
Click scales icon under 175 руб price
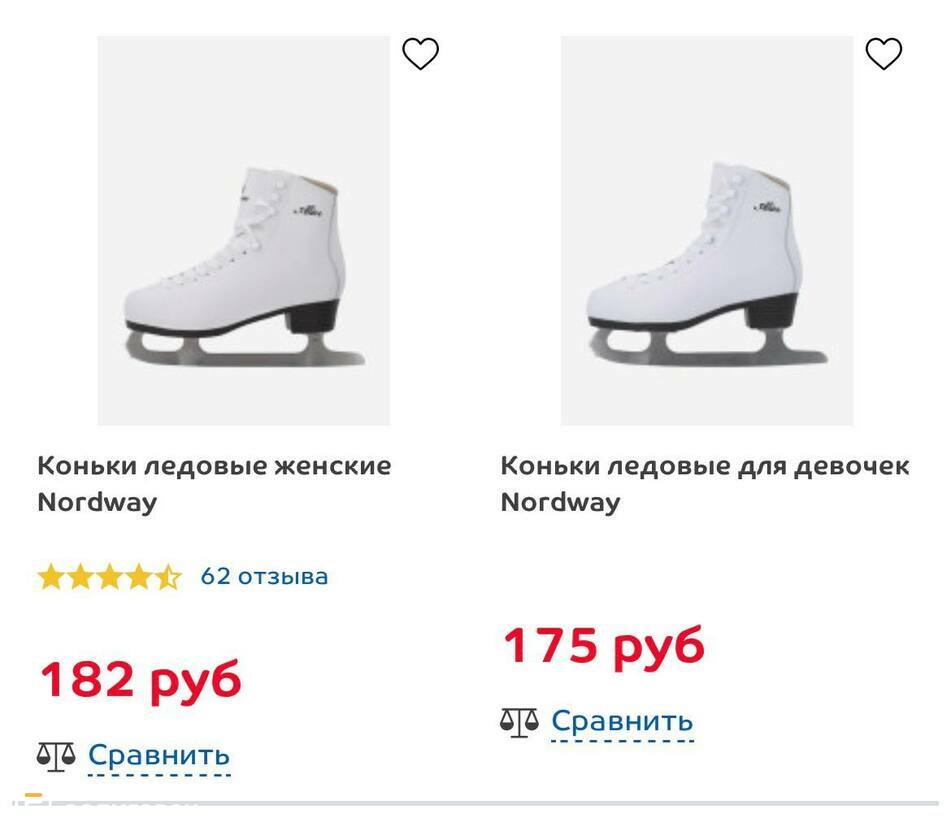pyautogui.click(x=519, y=721)
